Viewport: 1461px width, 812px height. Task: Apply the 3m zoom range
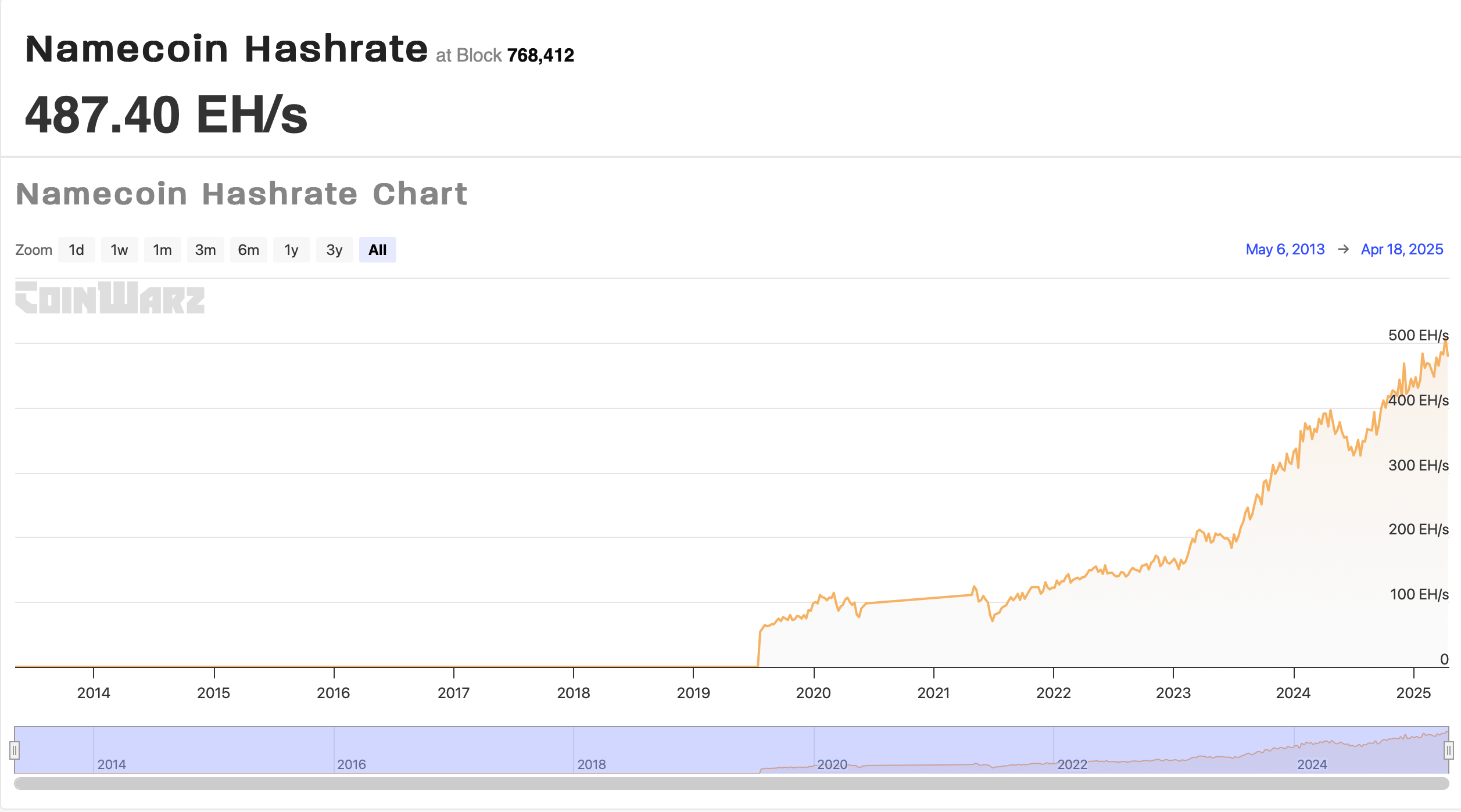pos(205,250)
